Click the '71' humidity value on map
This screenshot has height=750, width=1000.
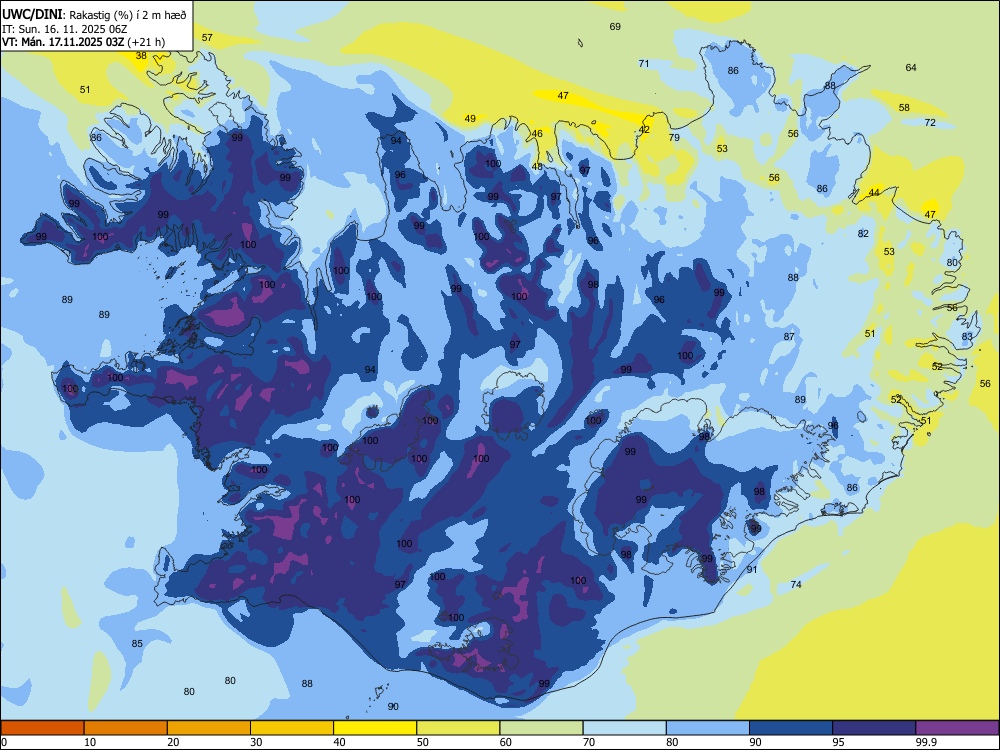[644, 64]
